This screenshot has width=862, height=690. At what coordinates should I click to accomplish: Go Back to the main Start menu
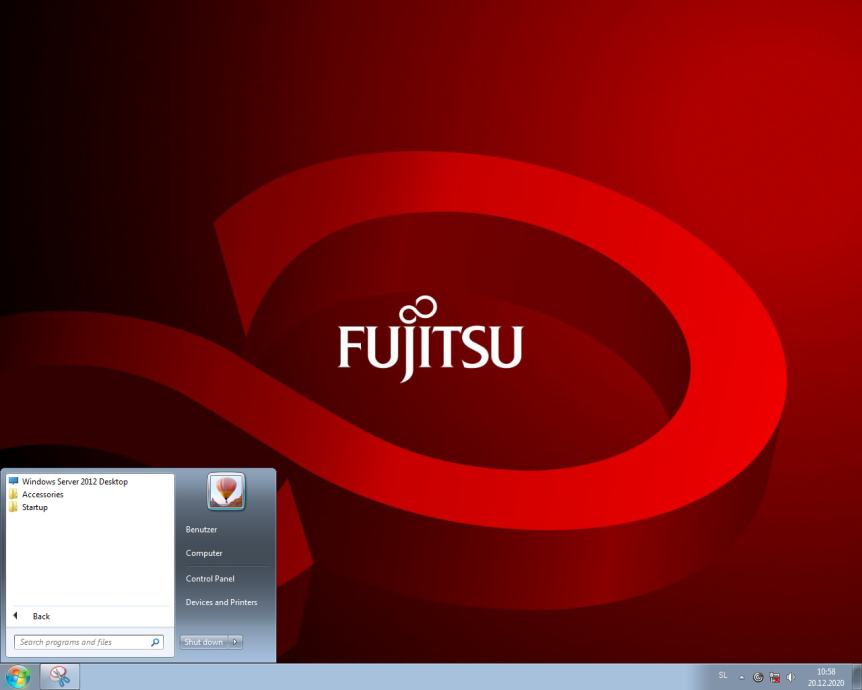(x=40, y=616)
